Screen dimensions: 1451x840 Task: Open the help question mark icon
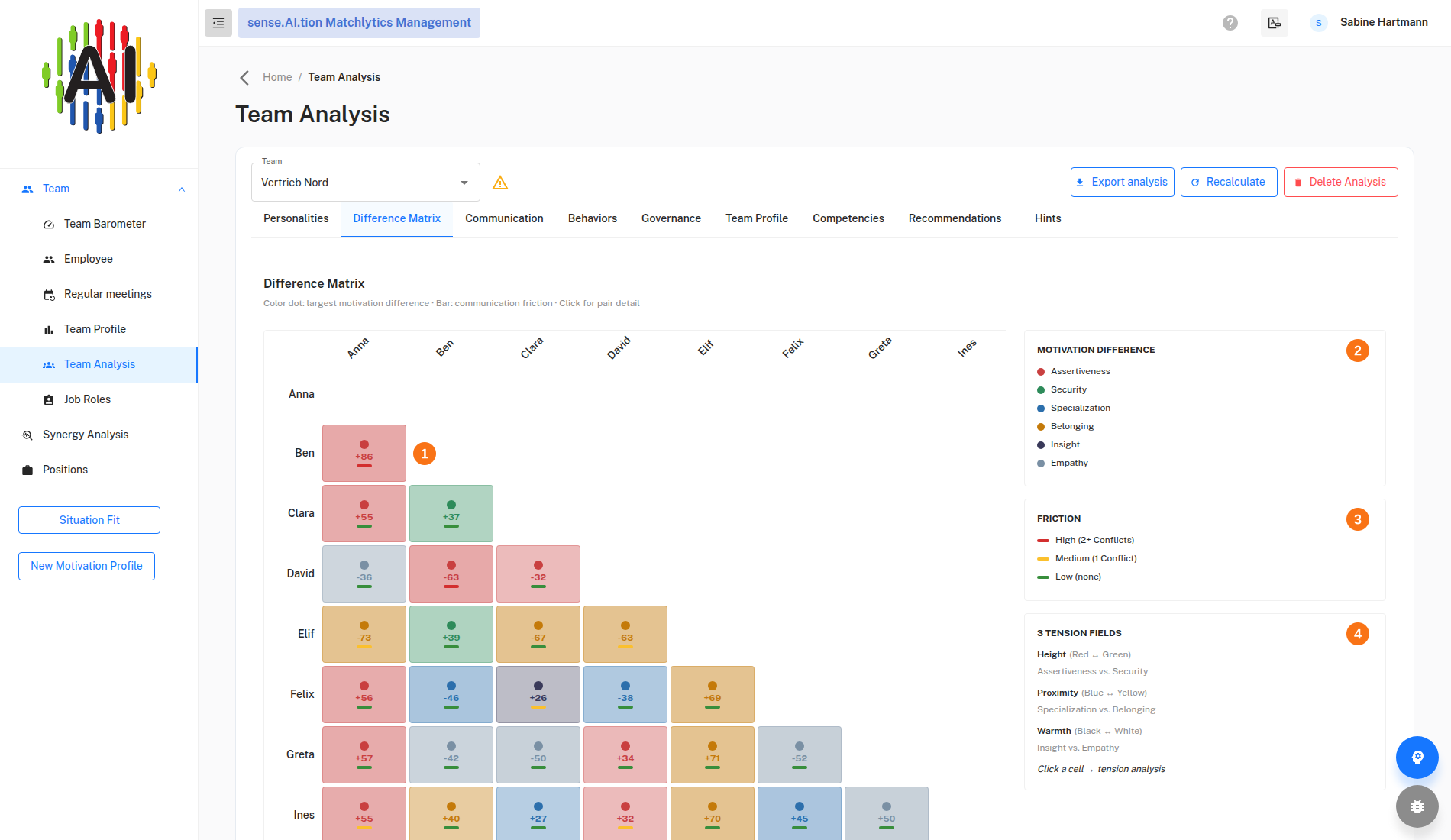(x=1230, y=23)
